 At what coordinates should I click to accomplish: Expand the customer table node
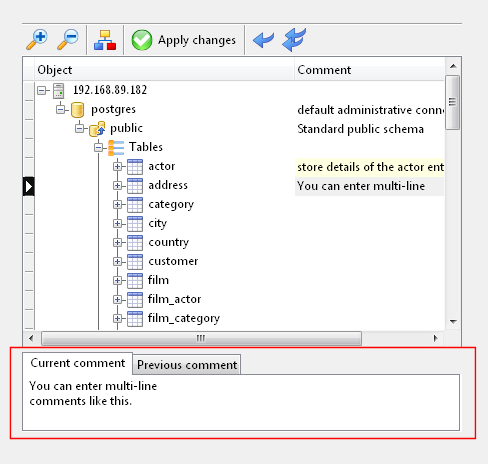point(117,261)
